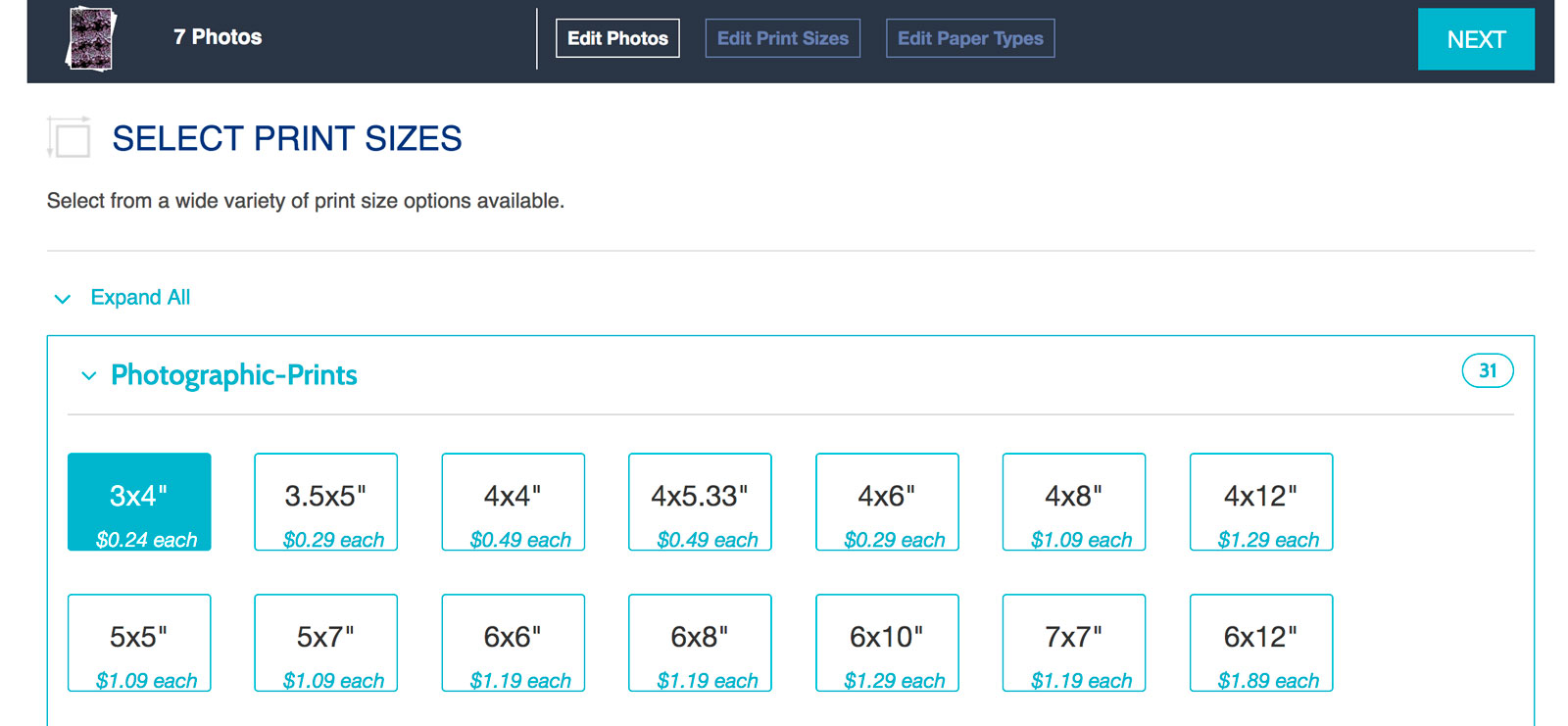Open the Edit Photos tab
Viewport: 1568px width, 726px height.
(x=617, y=38)
